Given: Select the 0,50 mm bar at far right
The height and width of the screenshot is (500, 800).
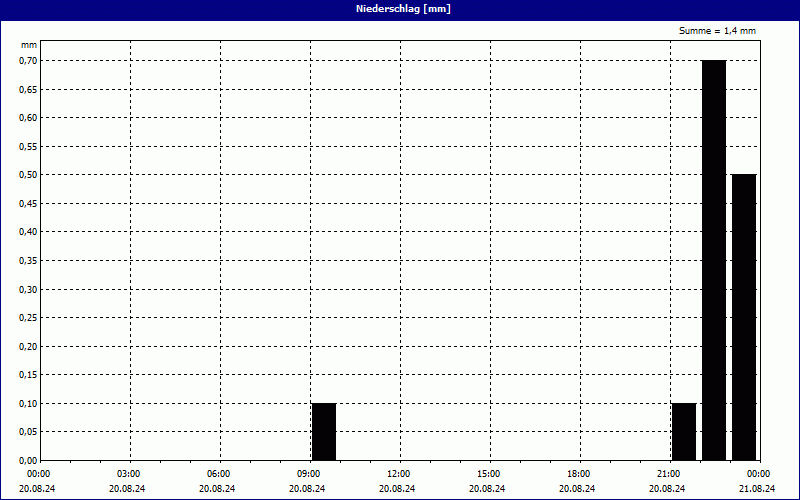Looking at the screenshot, I should [744, 317].
